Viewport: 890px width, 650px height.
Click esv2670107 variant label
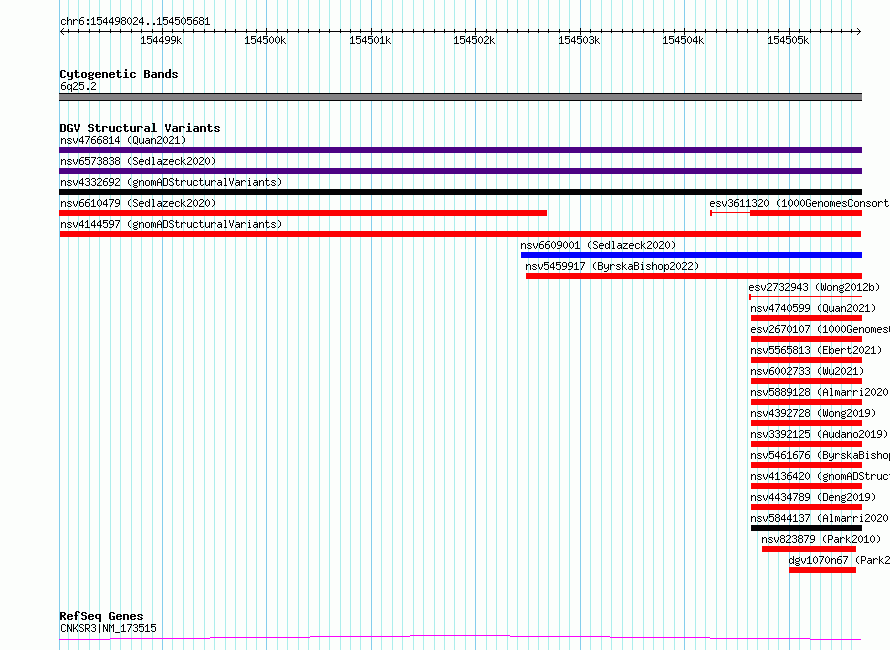820,329
